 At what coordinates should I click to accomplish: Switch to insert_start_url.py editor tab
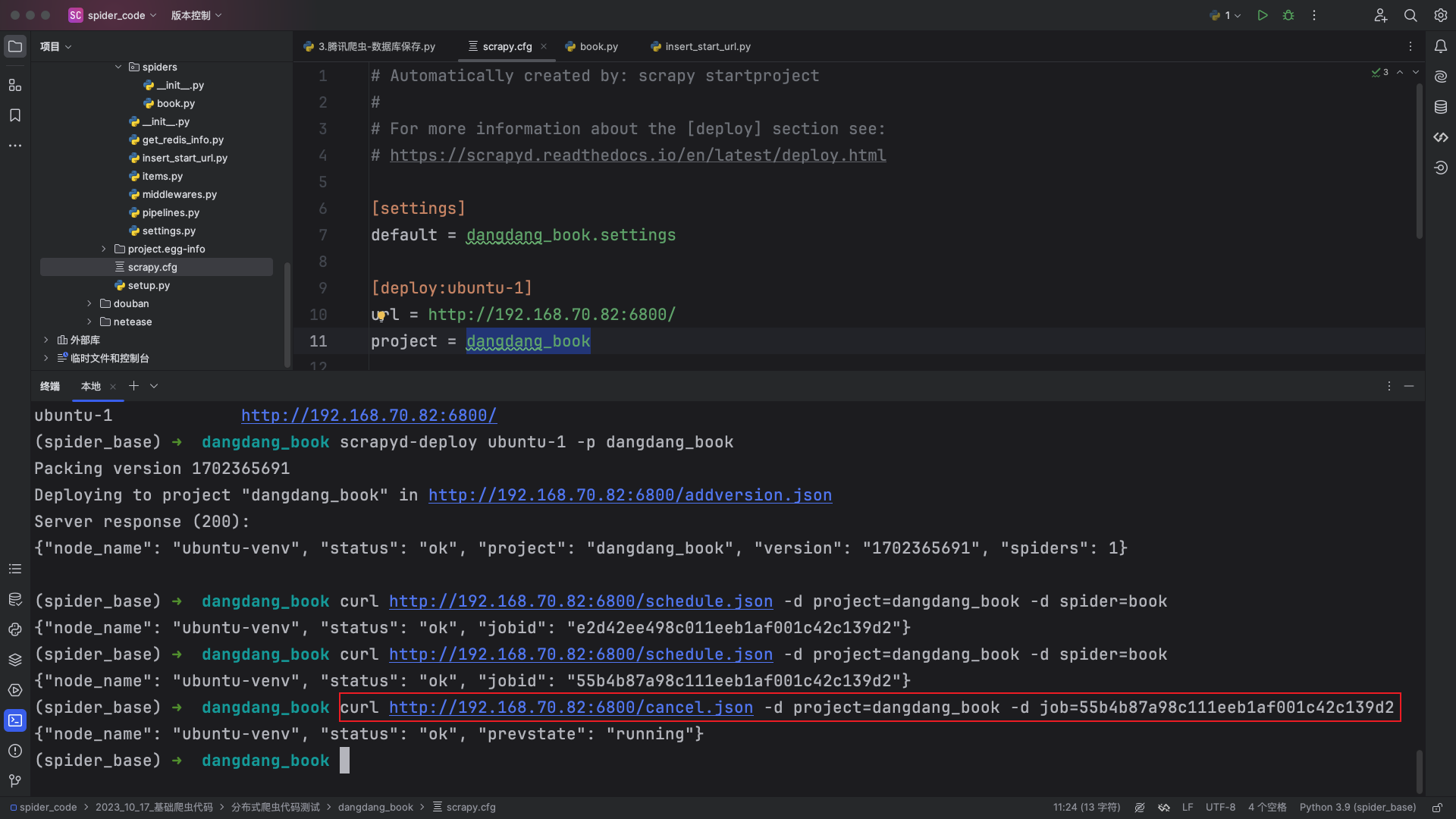pos(701,47)
